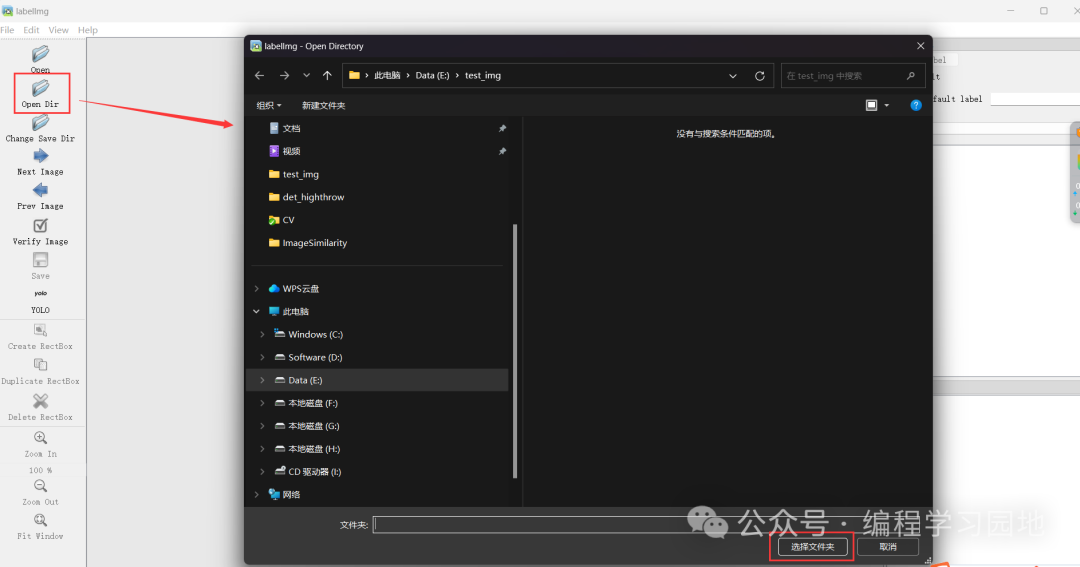Click test_img in the address breadcrumb

483,75
